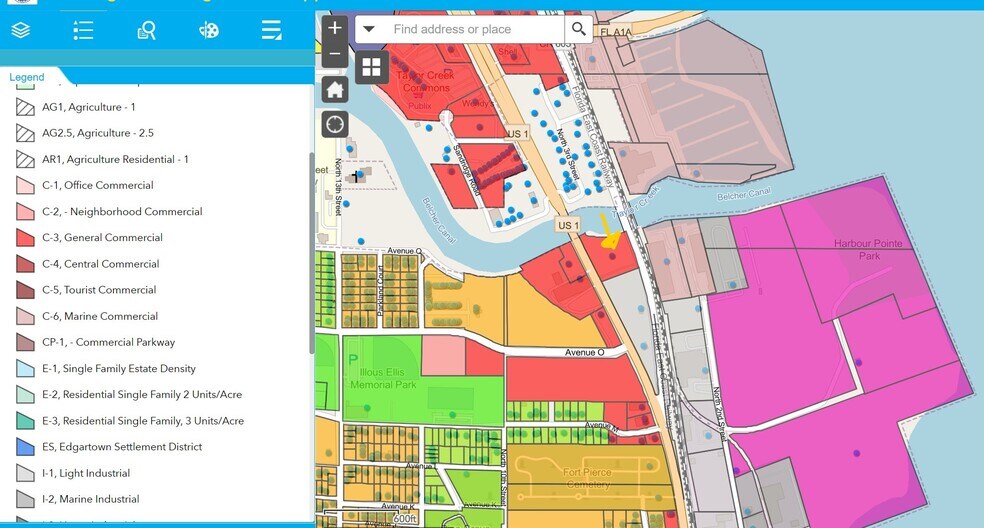Image resolution: width=984 pixels, height=528 pixels.
Task: Return to the default map extent
Action: click(x=335, y=90)
